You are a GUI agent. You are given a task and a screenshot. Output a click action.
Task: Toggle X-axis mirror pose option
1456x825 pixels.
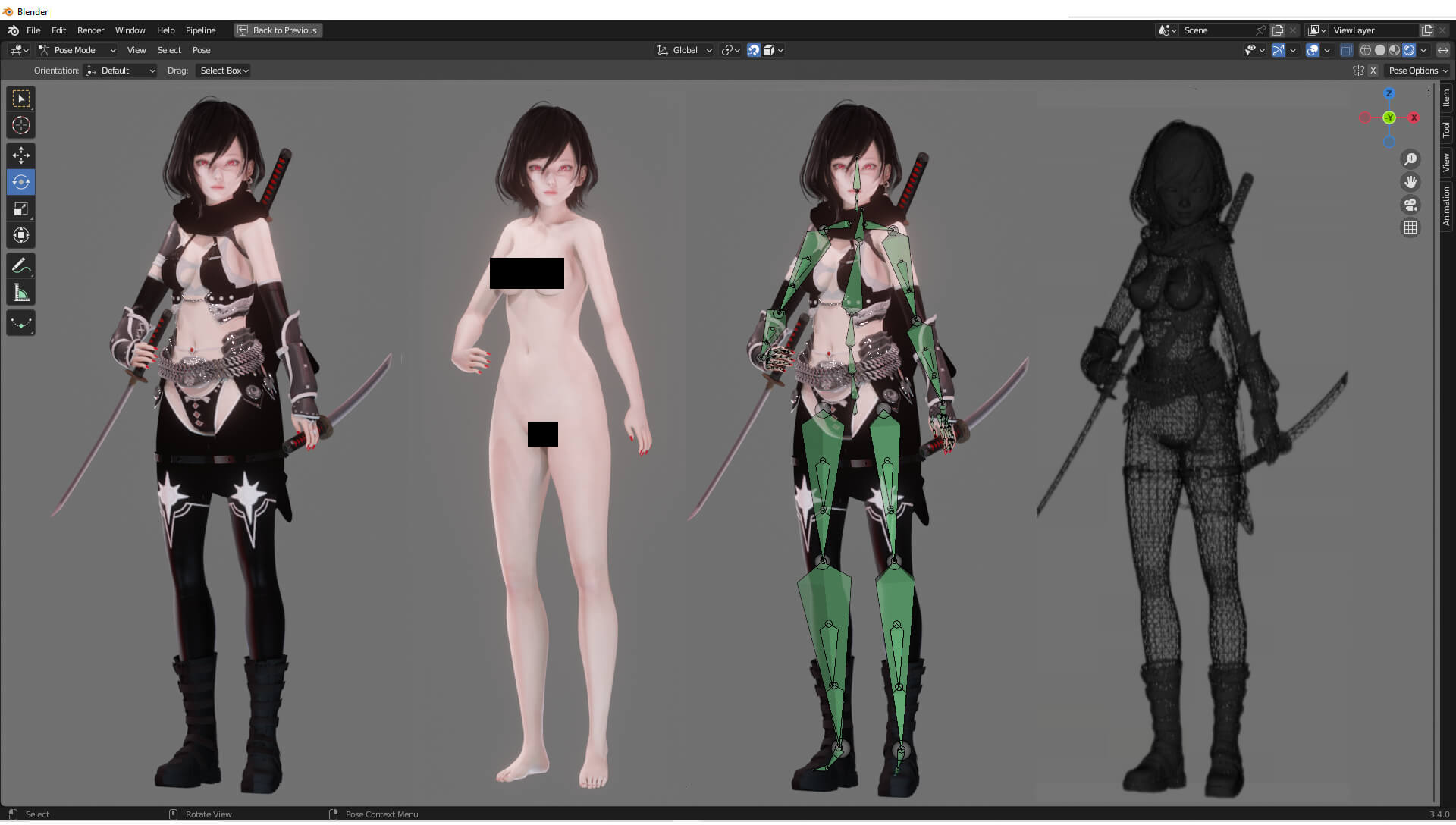click(1373, 71)
